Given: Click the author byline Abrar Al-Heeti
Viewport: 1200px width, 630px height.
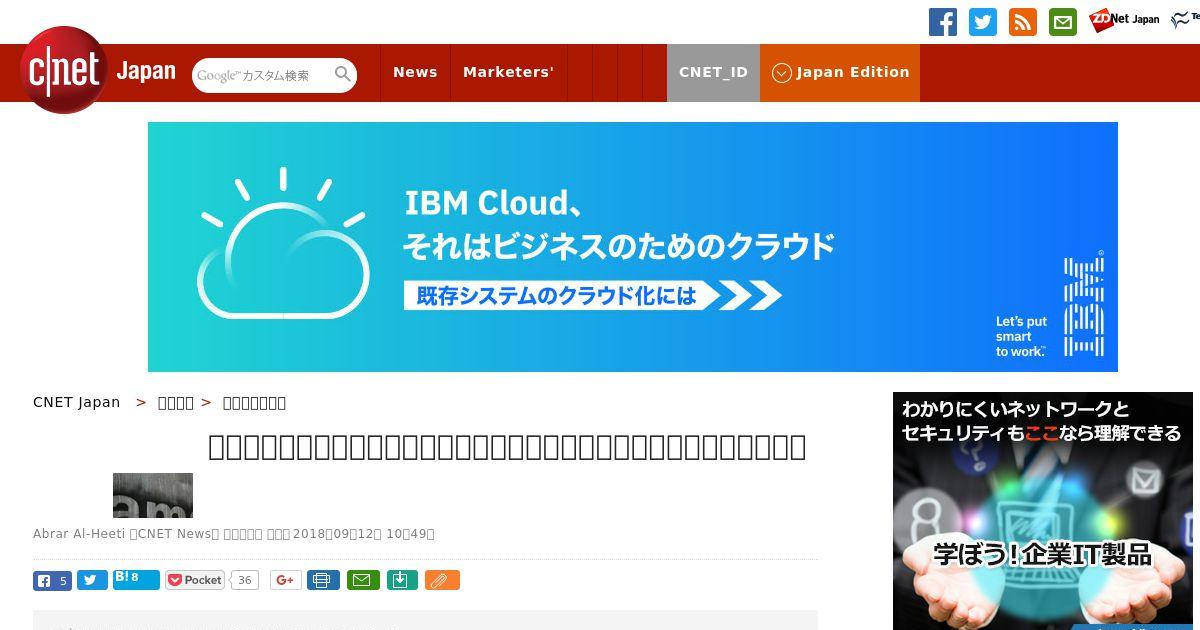Looking at the screenshot, I should coord(79,533).
